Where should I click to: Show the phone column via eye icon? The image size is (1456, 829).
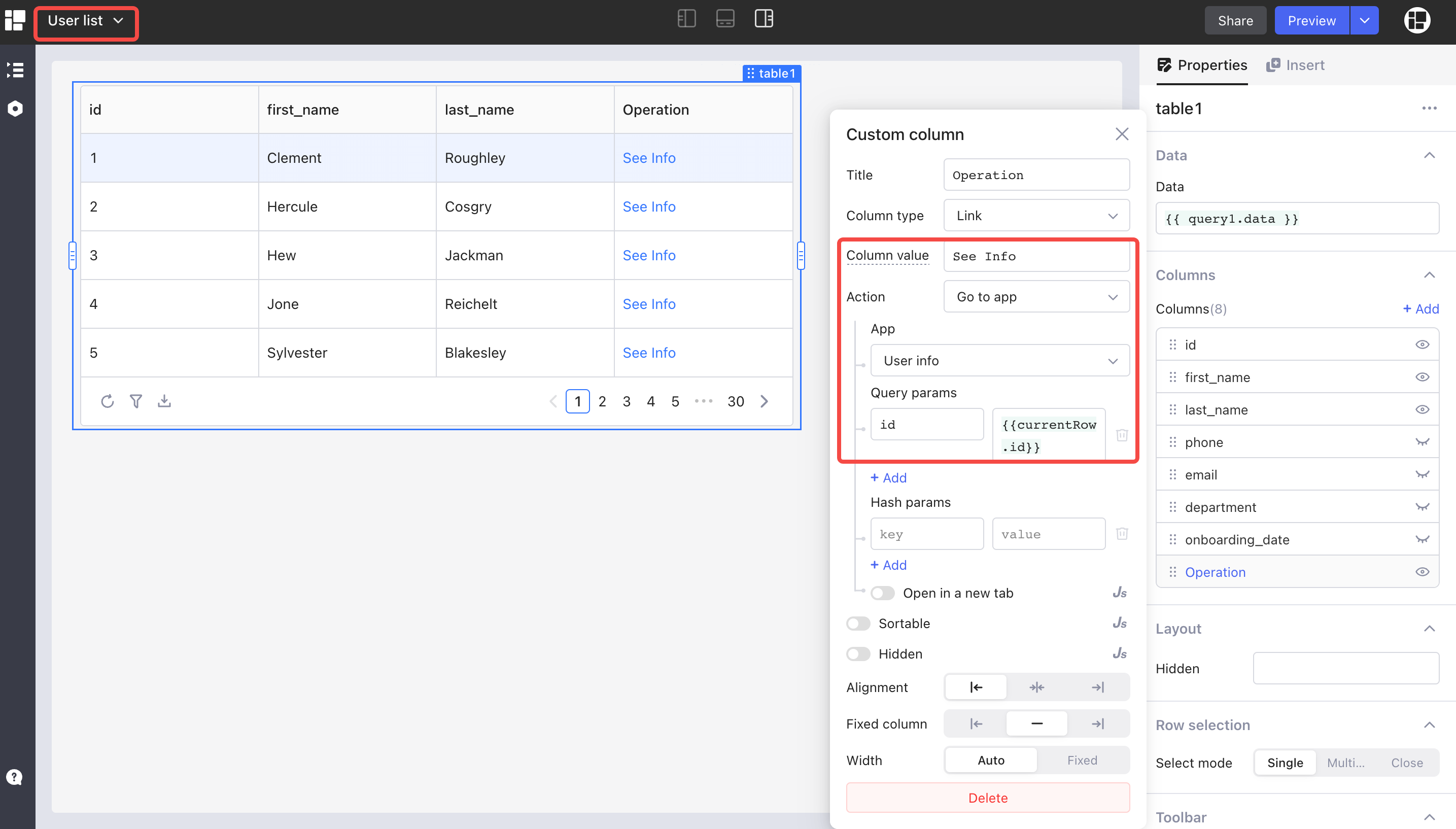(x=1422, y=442)
